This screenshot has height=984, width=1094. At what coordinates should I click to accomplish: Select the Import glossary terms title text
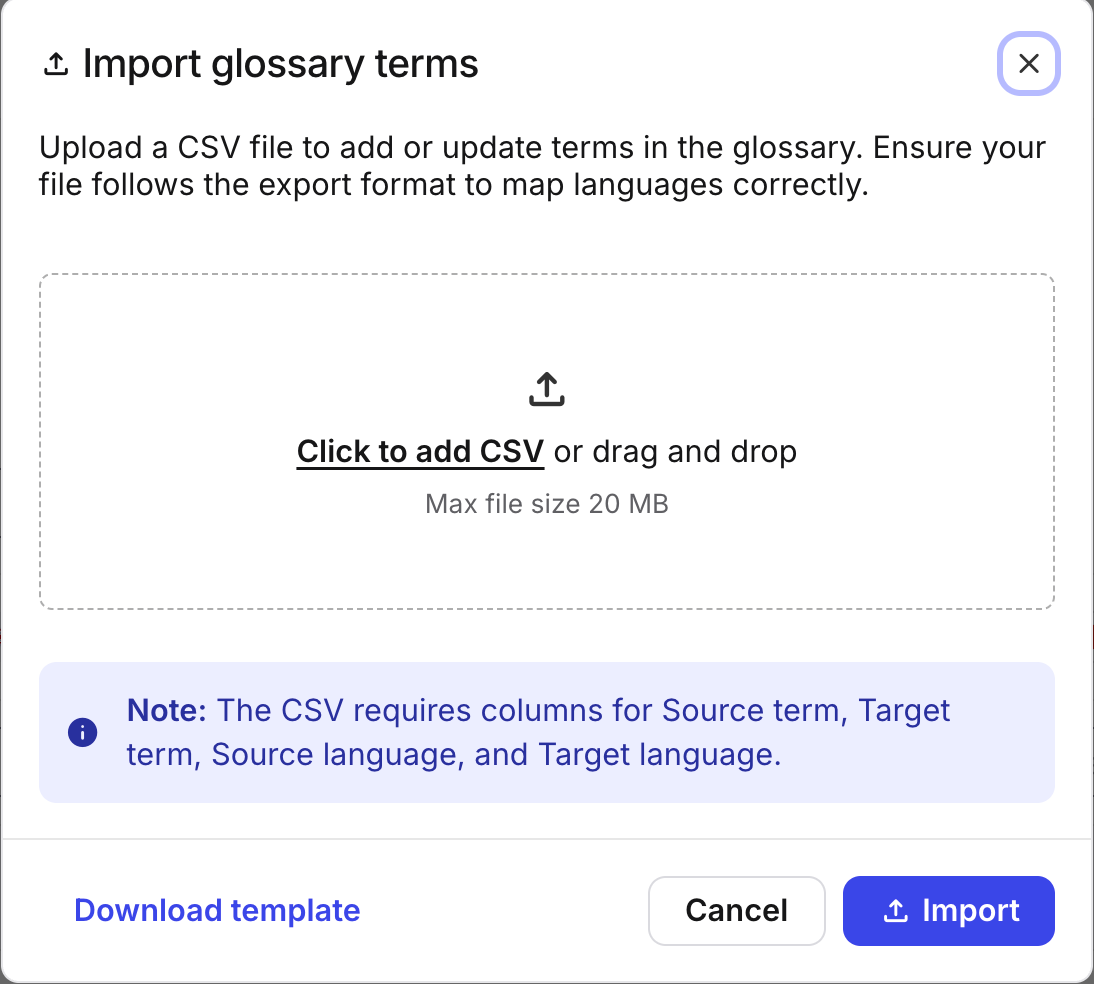coord(282,63)
